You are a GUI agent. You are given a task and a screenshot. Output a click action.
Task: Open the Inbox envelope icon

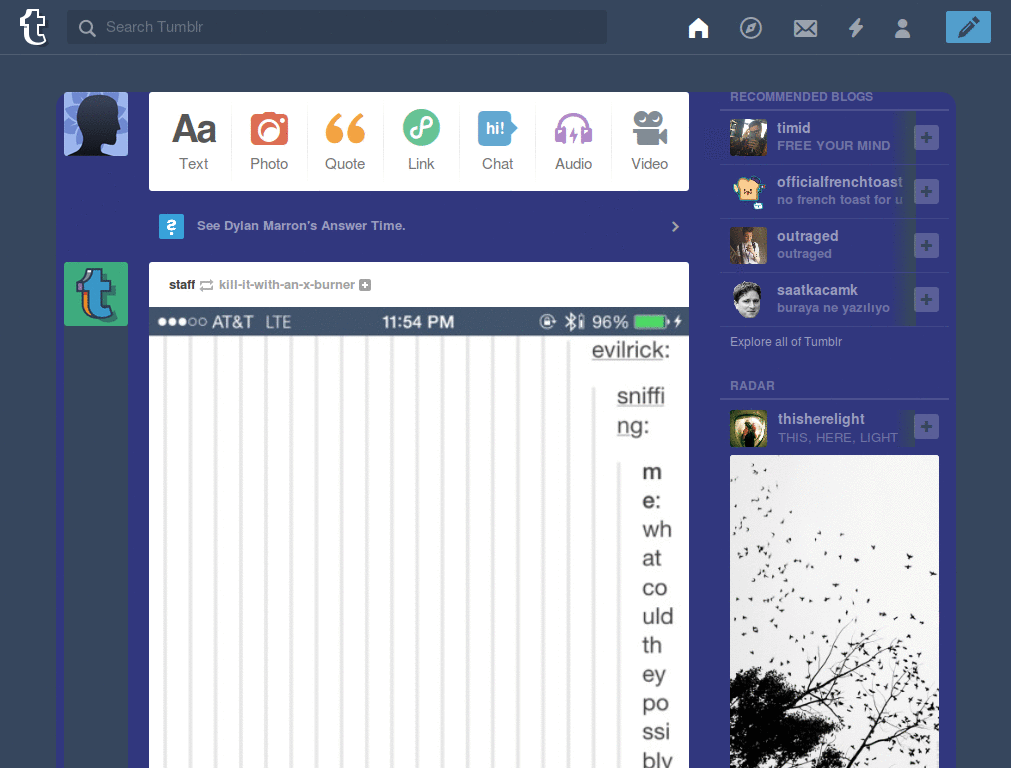(x=805, y=28)
